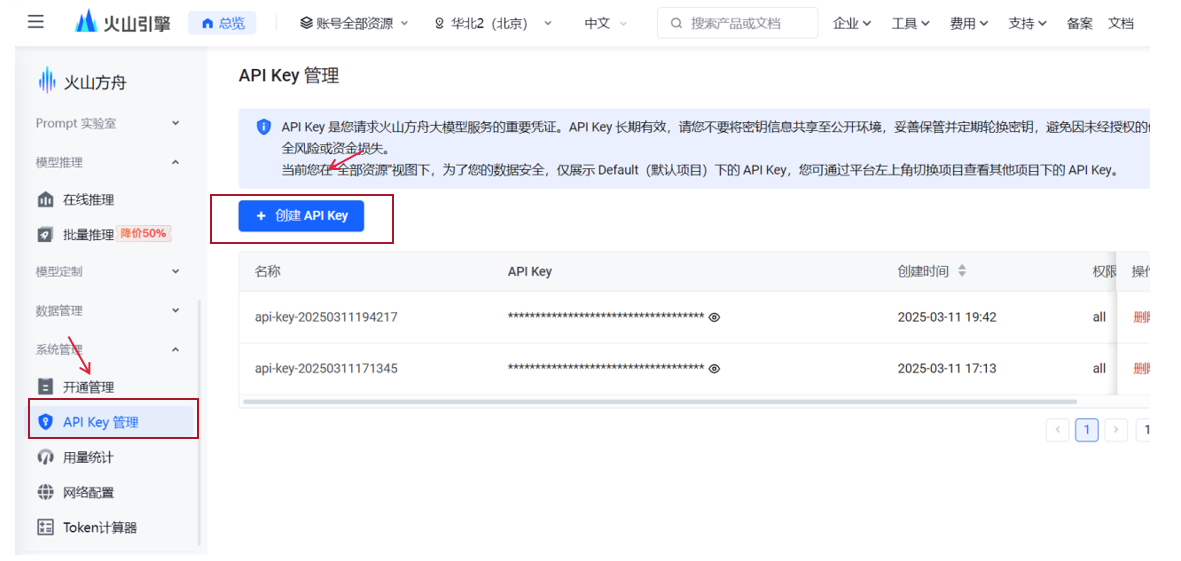Viewport: 1181px width, 561px height.
Task: Open the 支持 menu
Action: coord(1027,23)
